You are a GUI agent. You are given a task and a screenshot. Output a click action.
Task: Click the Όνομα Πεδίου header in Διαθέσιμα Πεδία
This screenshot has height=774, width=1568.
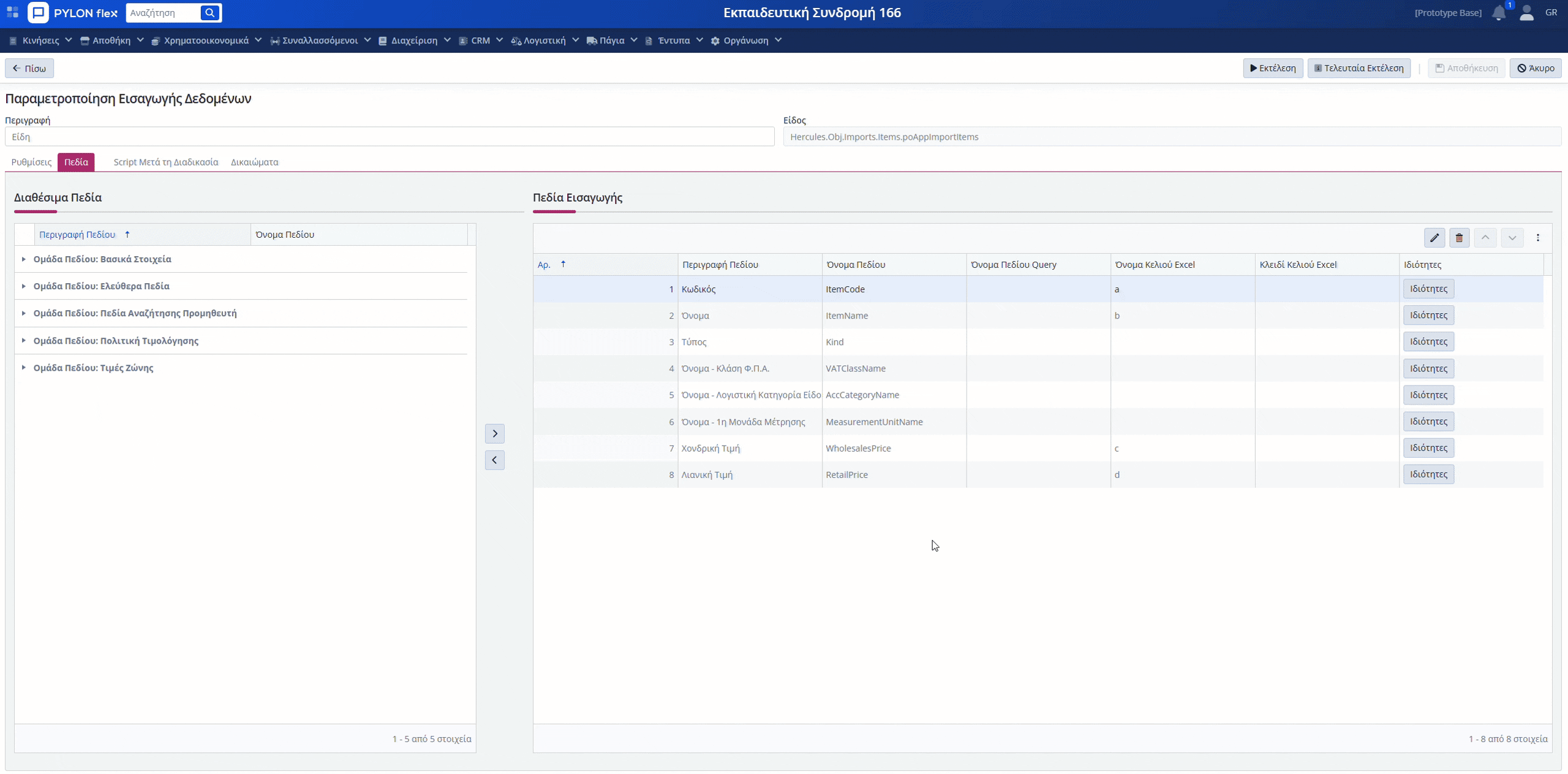[x=359, y=234]
